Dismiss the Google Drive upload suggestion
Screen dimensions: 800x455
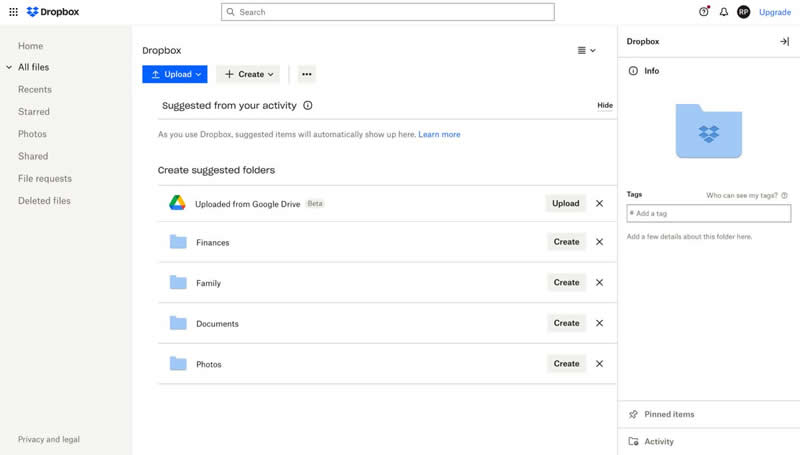pyautogui.click(x=599, y=203)
